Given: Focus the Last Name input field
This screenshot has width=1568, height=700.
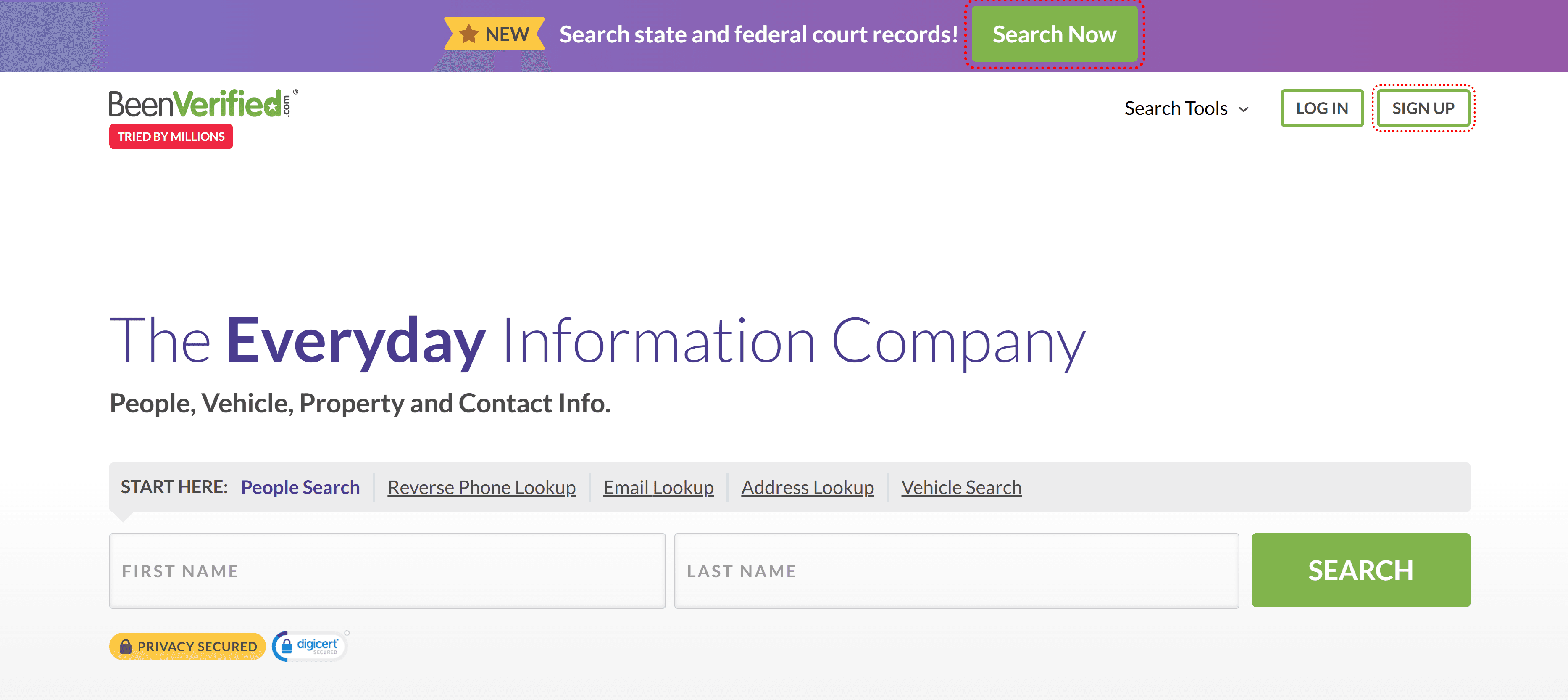Looking at the screenshot, I should (956, 571).
